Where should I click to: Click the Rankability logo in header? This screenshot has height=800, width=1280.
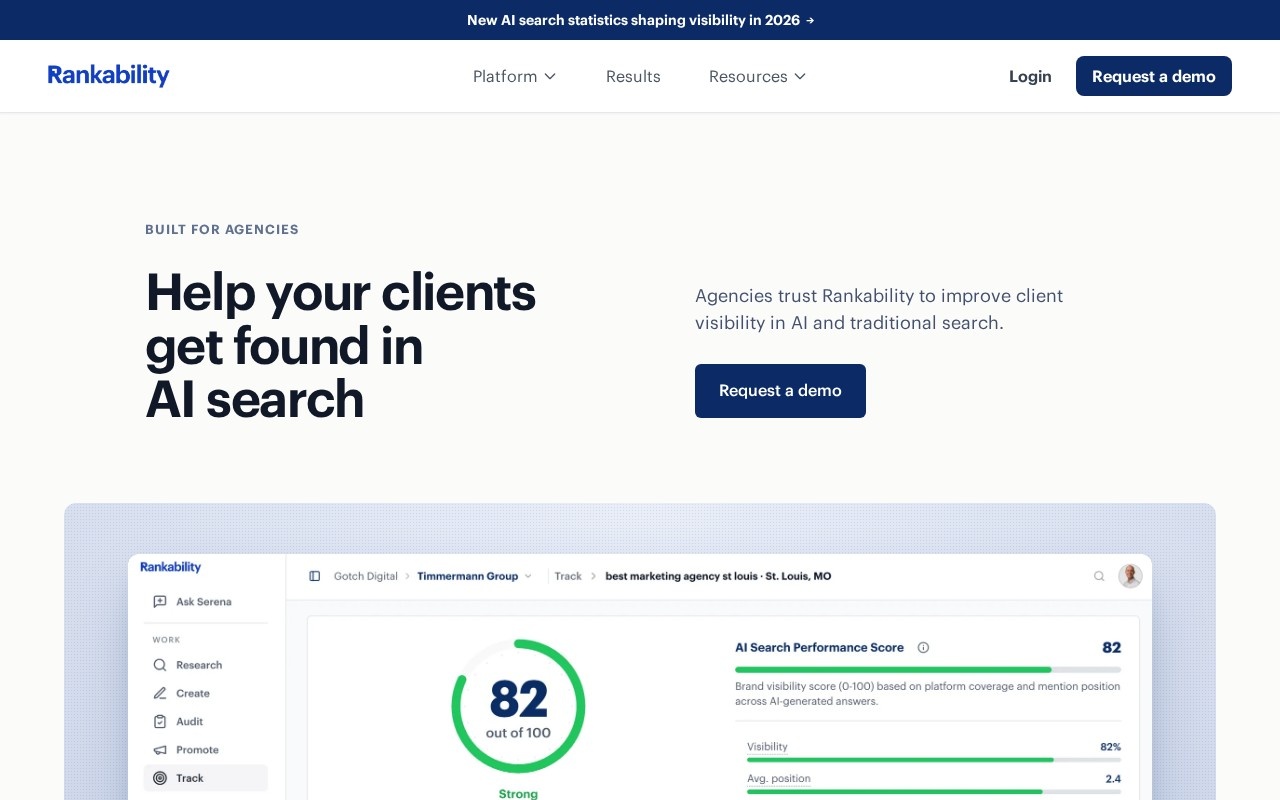pos(108,76)
